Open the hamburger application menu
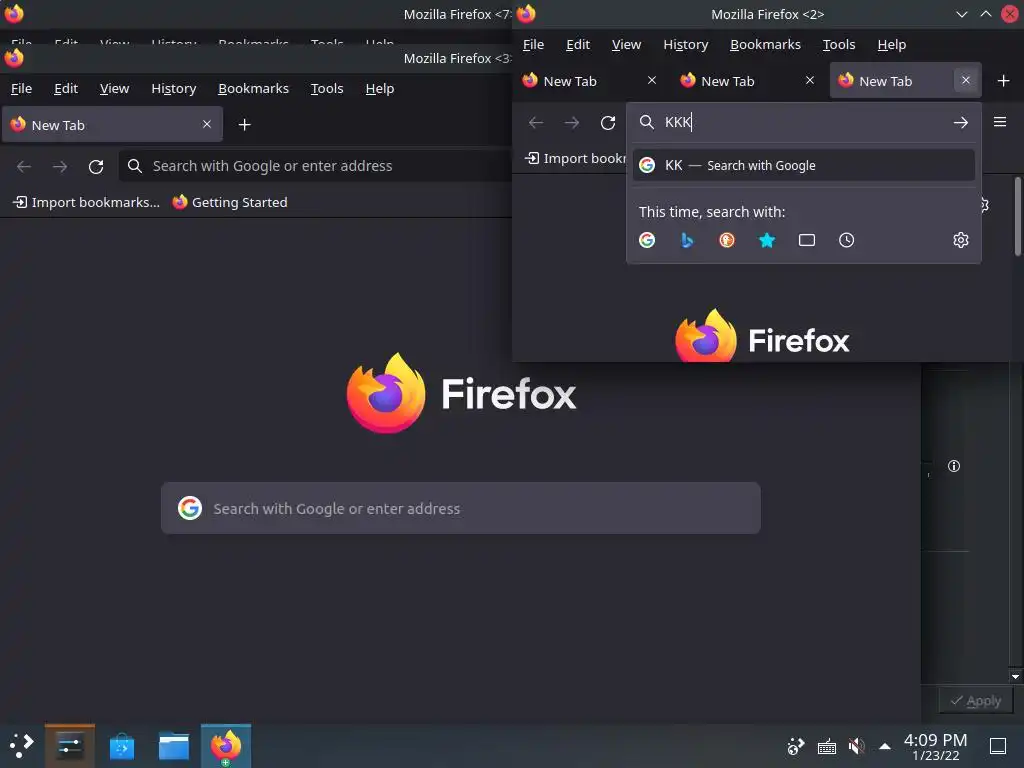The height and width of the screenshot is (768, 1024). (1000, 122)
